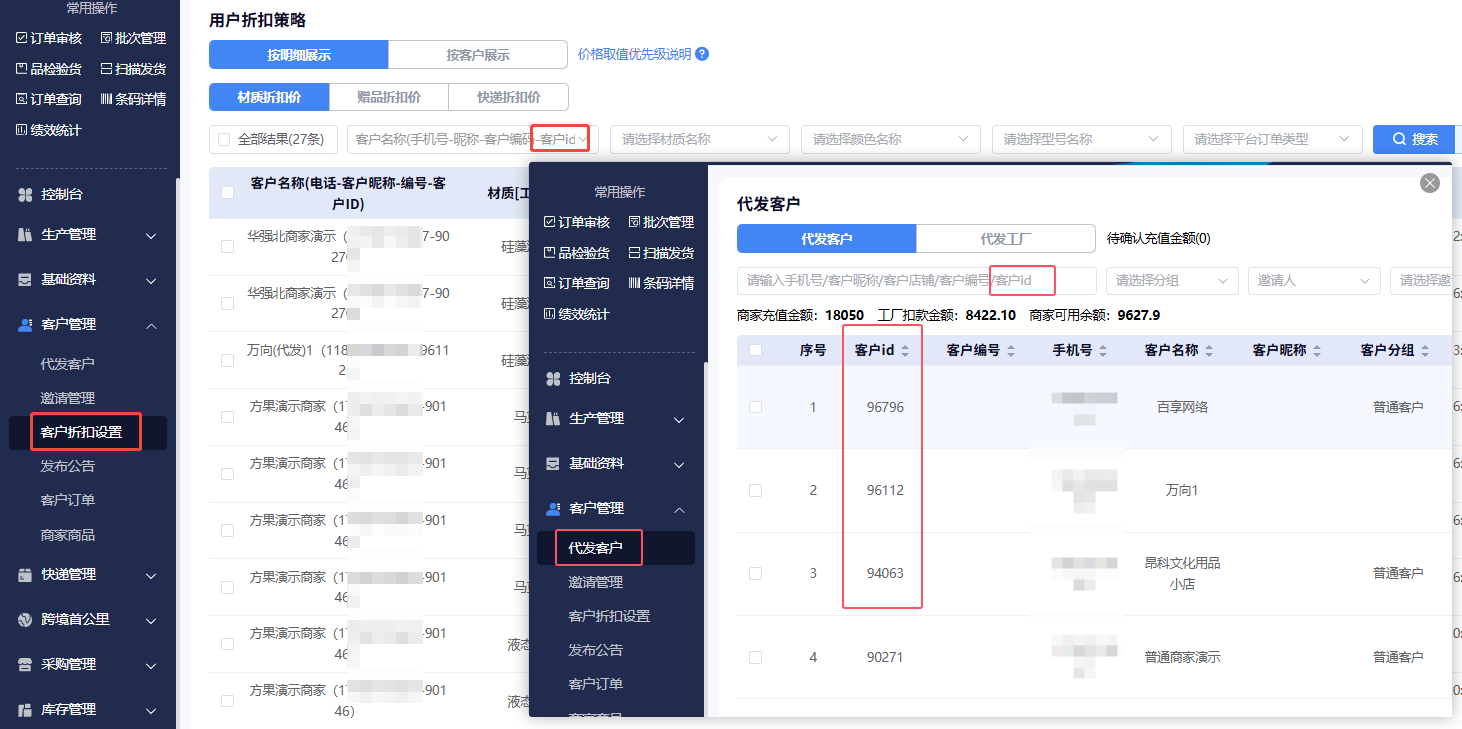Sort by 客户编号 using its sort icon
Image resolution: width=1462 pixels, height=729 pixels.
1010,350
